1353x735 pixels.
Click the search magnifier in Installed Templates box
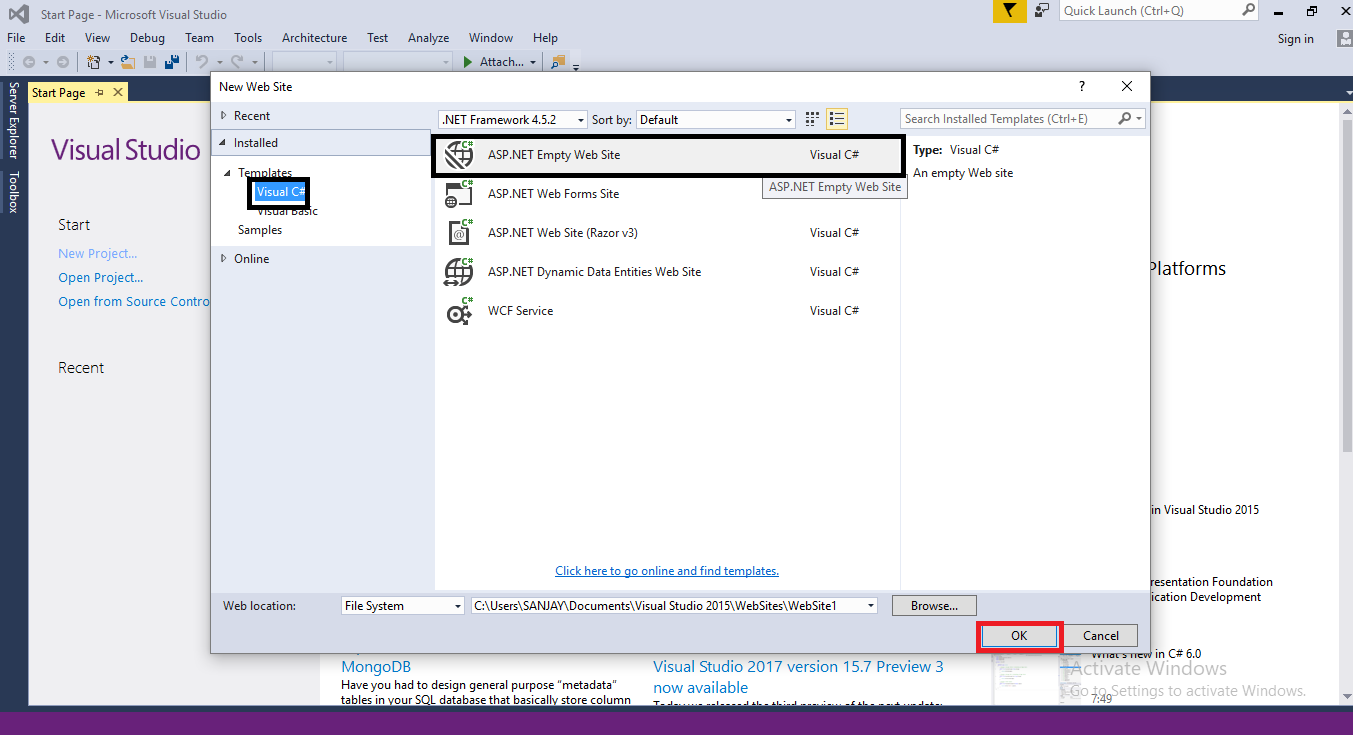click(x=1125, y=119)
